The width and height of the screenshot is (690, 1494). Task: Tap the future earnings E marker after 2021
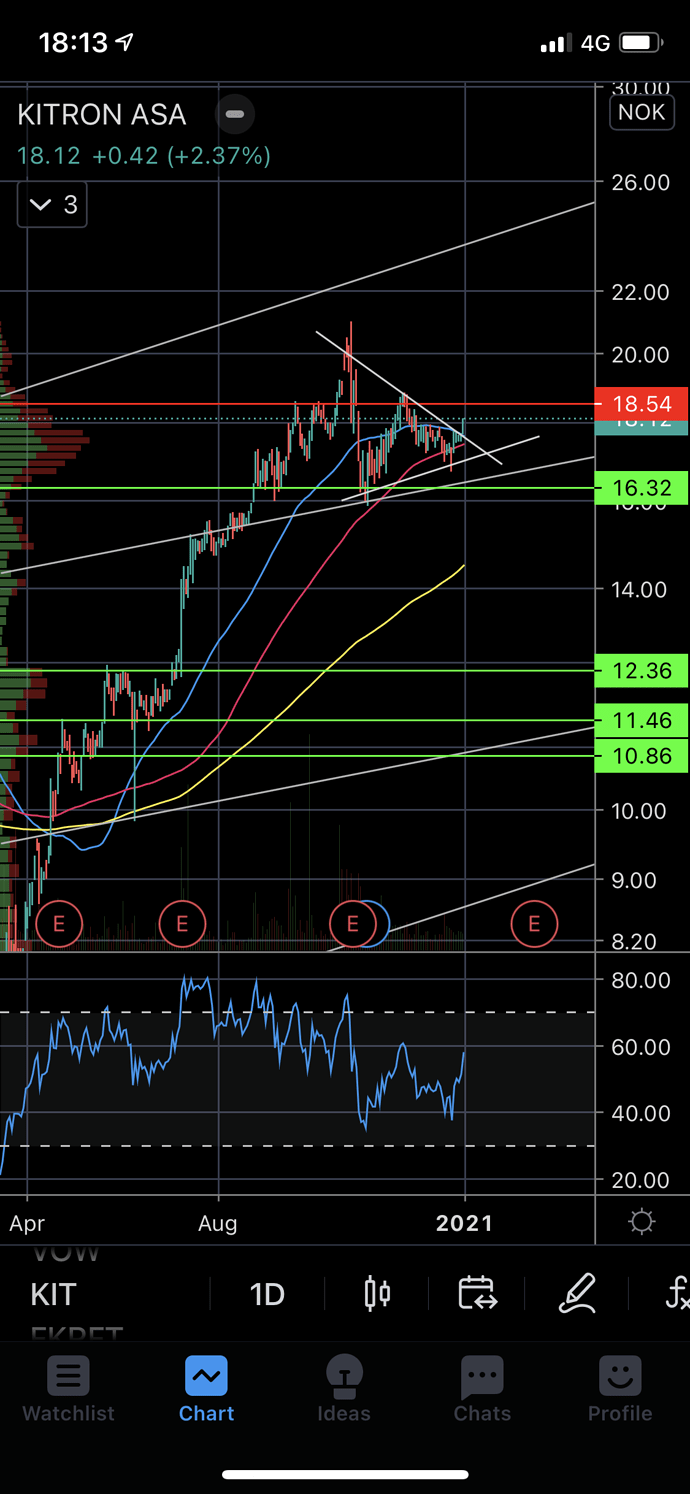pyautogui.click(x=534, y=924)
